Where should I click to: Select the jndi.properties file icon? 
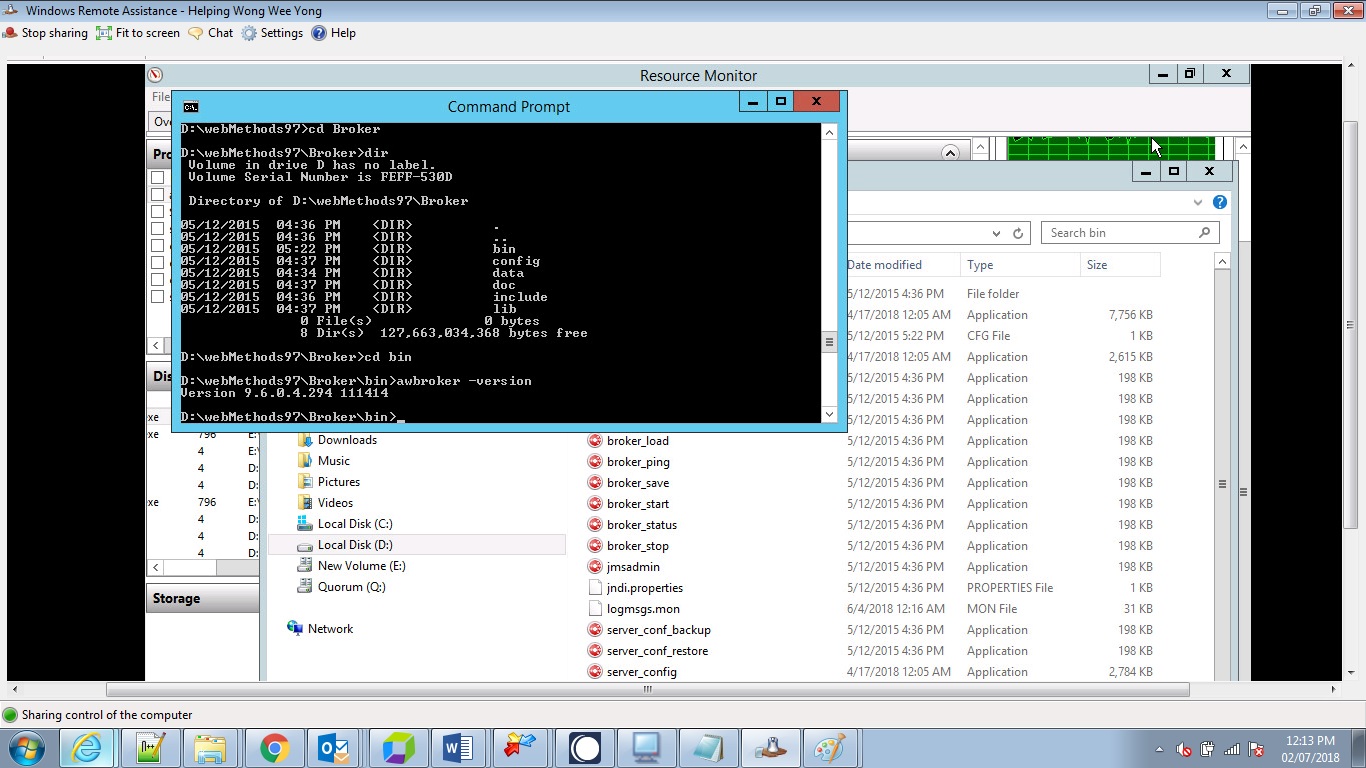coord(594,588)
